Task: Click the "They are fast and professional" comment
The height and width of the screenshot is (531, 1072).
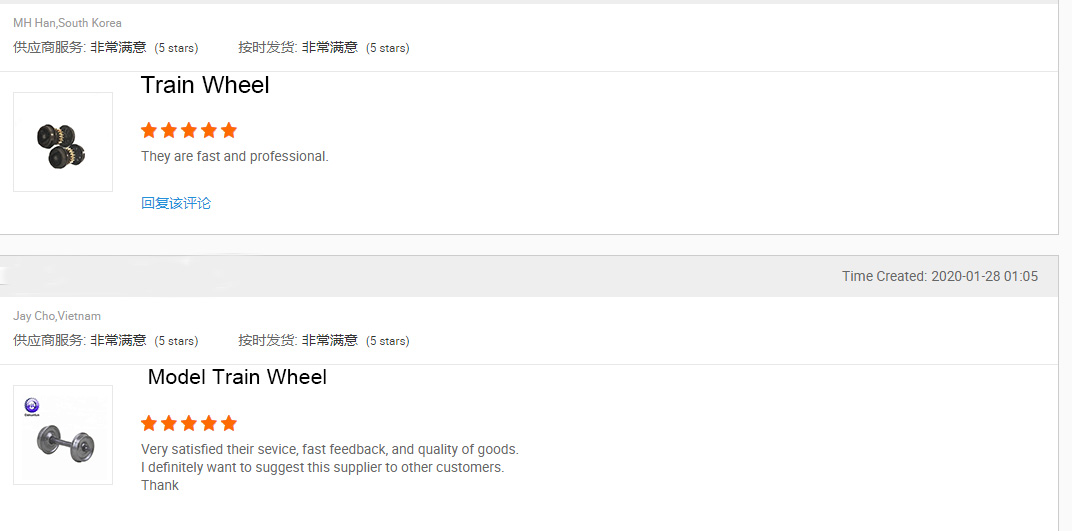Action: coord(234,156)
